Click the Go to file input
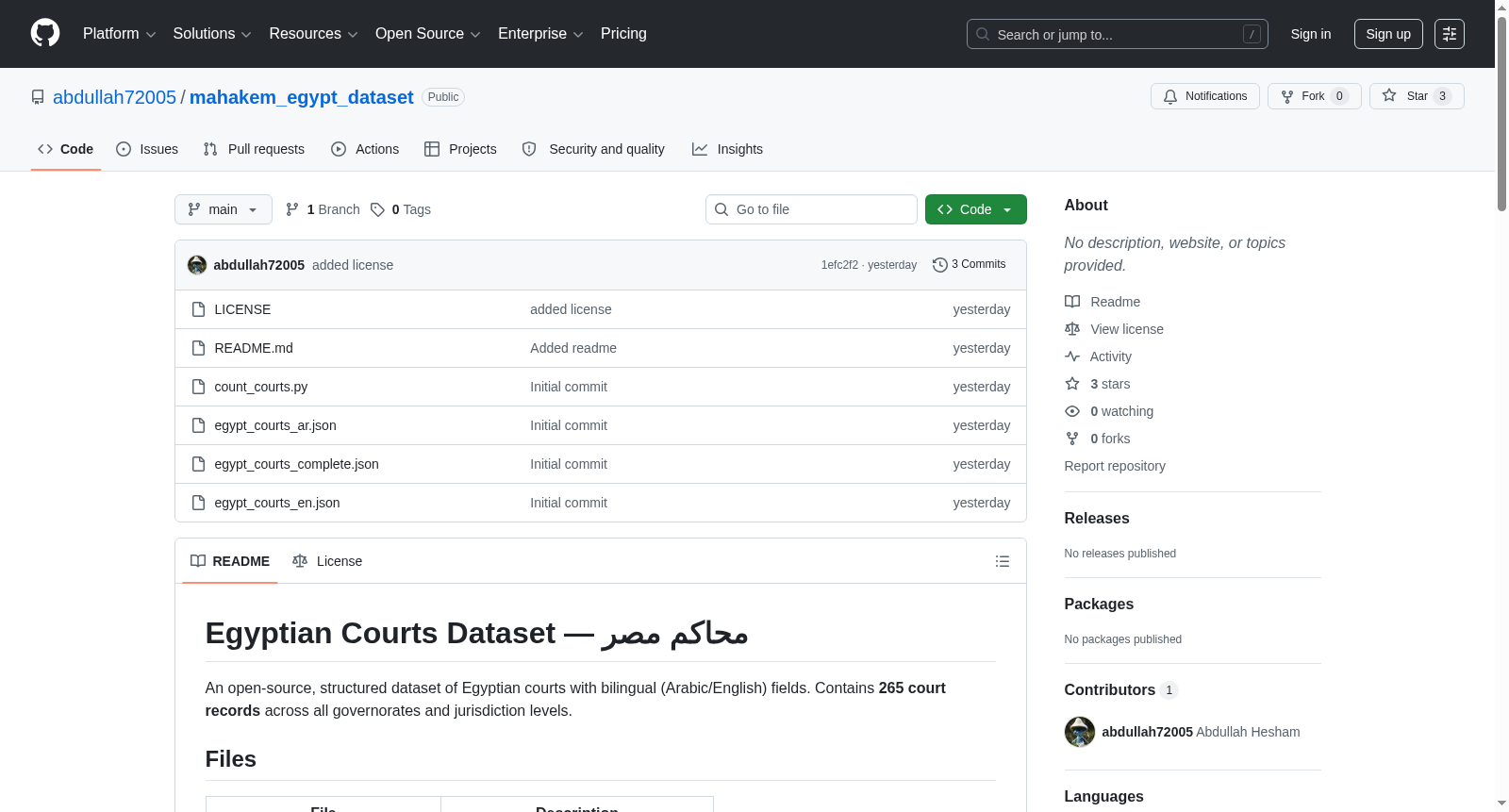Screen dimensions: 1509x812 (811, 209)
